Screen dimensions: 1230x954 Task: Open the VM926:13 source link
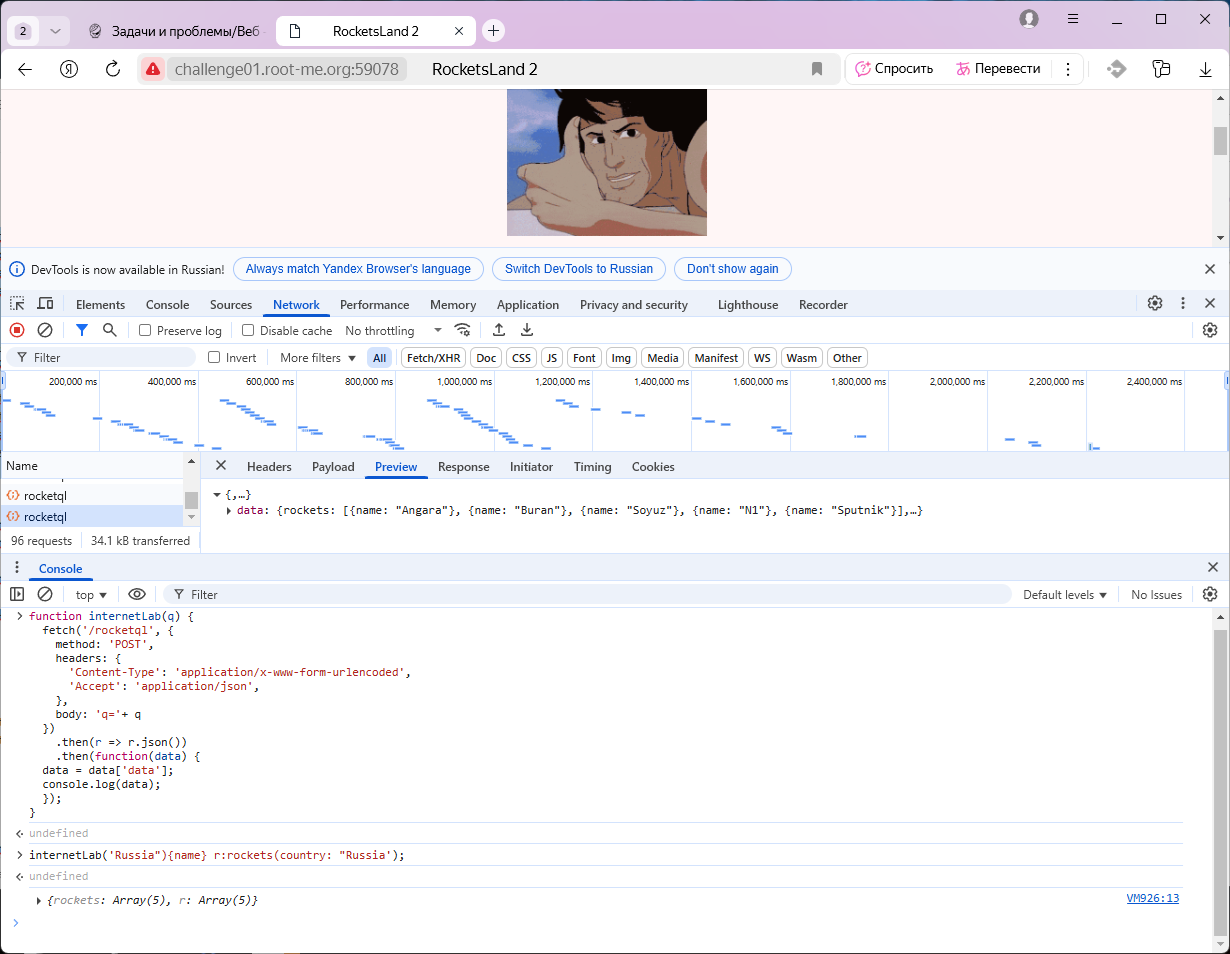pyautogui.click(x=1153, y=898)
